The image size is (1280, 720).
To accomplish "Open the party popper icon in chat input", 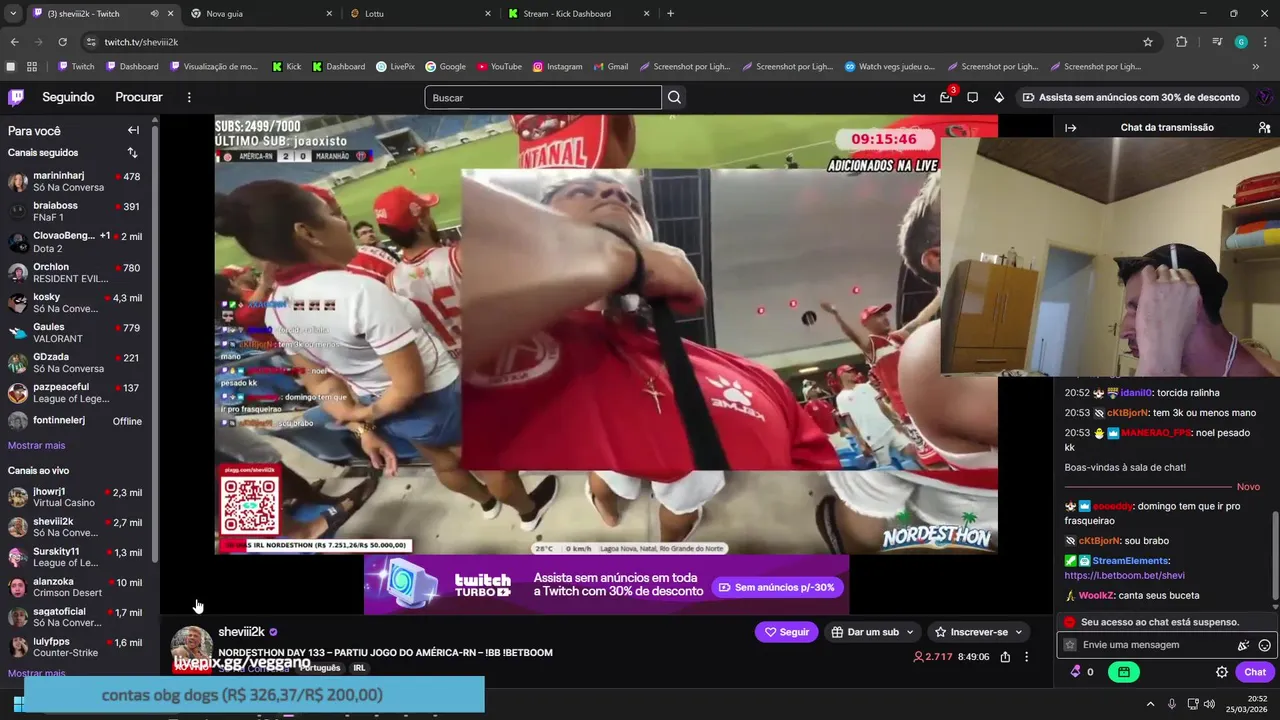I will point(1243,645).
